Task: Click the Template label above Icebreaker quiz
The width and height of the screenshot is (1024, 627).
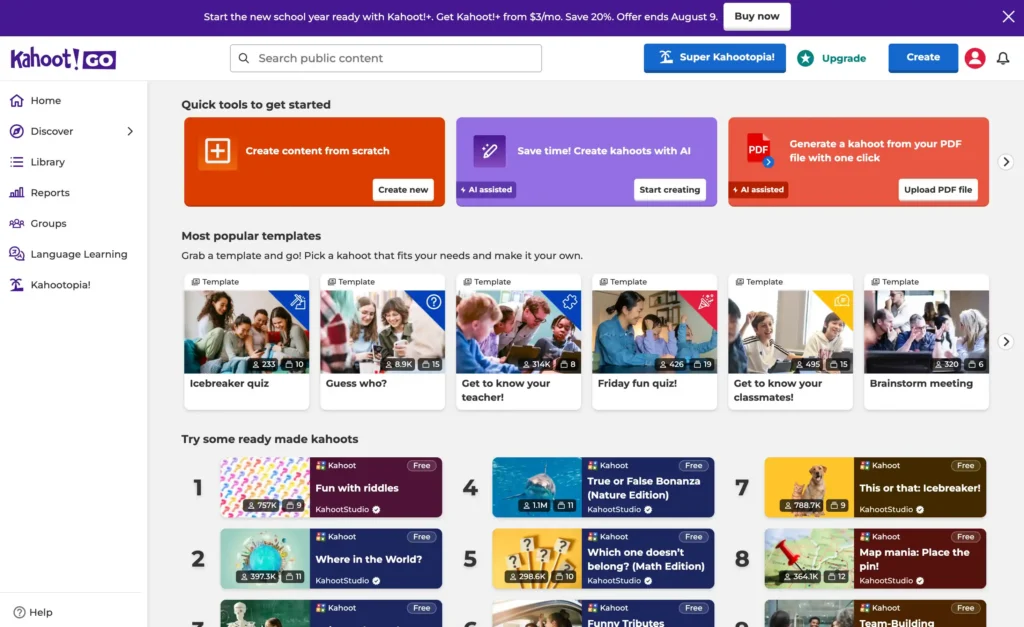Action: 216,281
